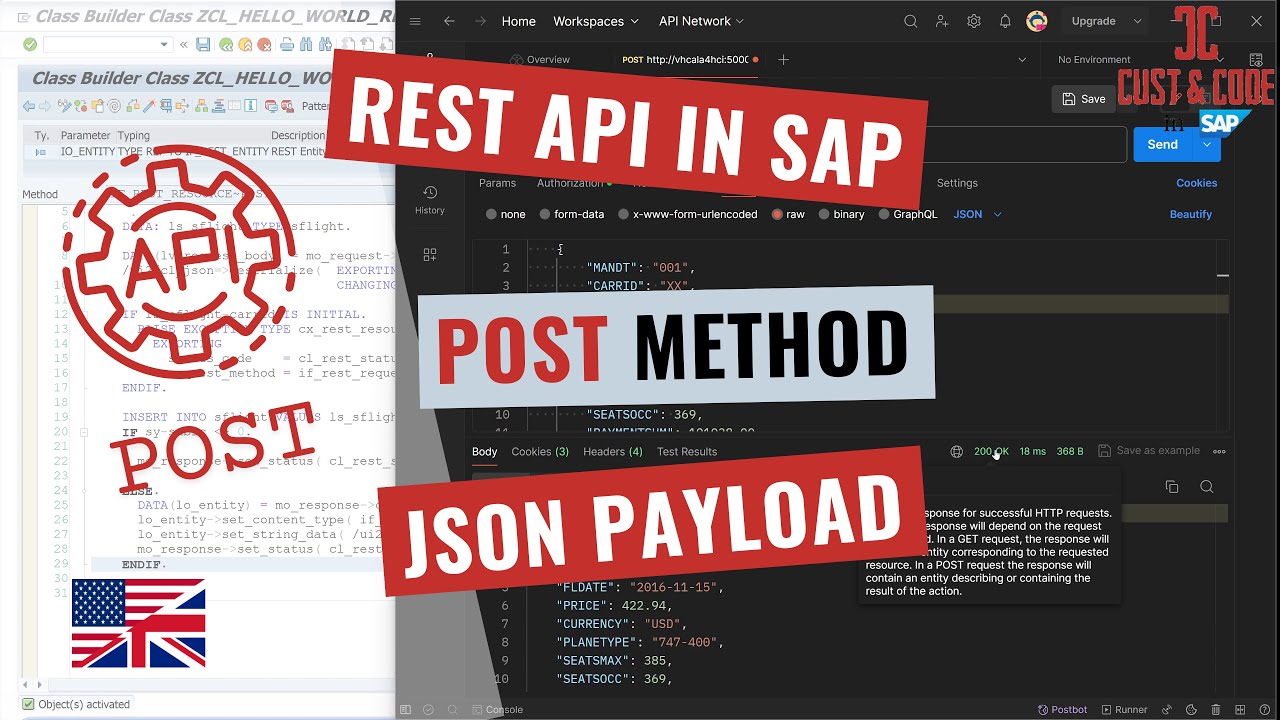The height and width of the screenshot is (720, 1280).
Task: Click the Save request button
Action: (x=1084, y=99)
